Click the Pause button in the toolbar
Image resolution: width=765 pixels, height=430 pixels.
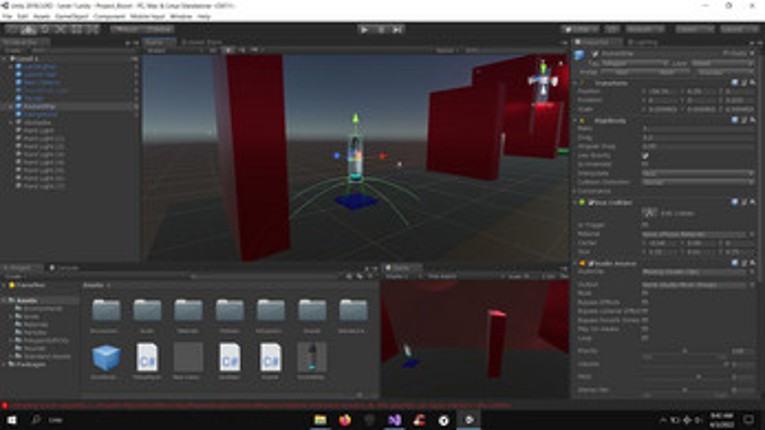pos(381,30)
